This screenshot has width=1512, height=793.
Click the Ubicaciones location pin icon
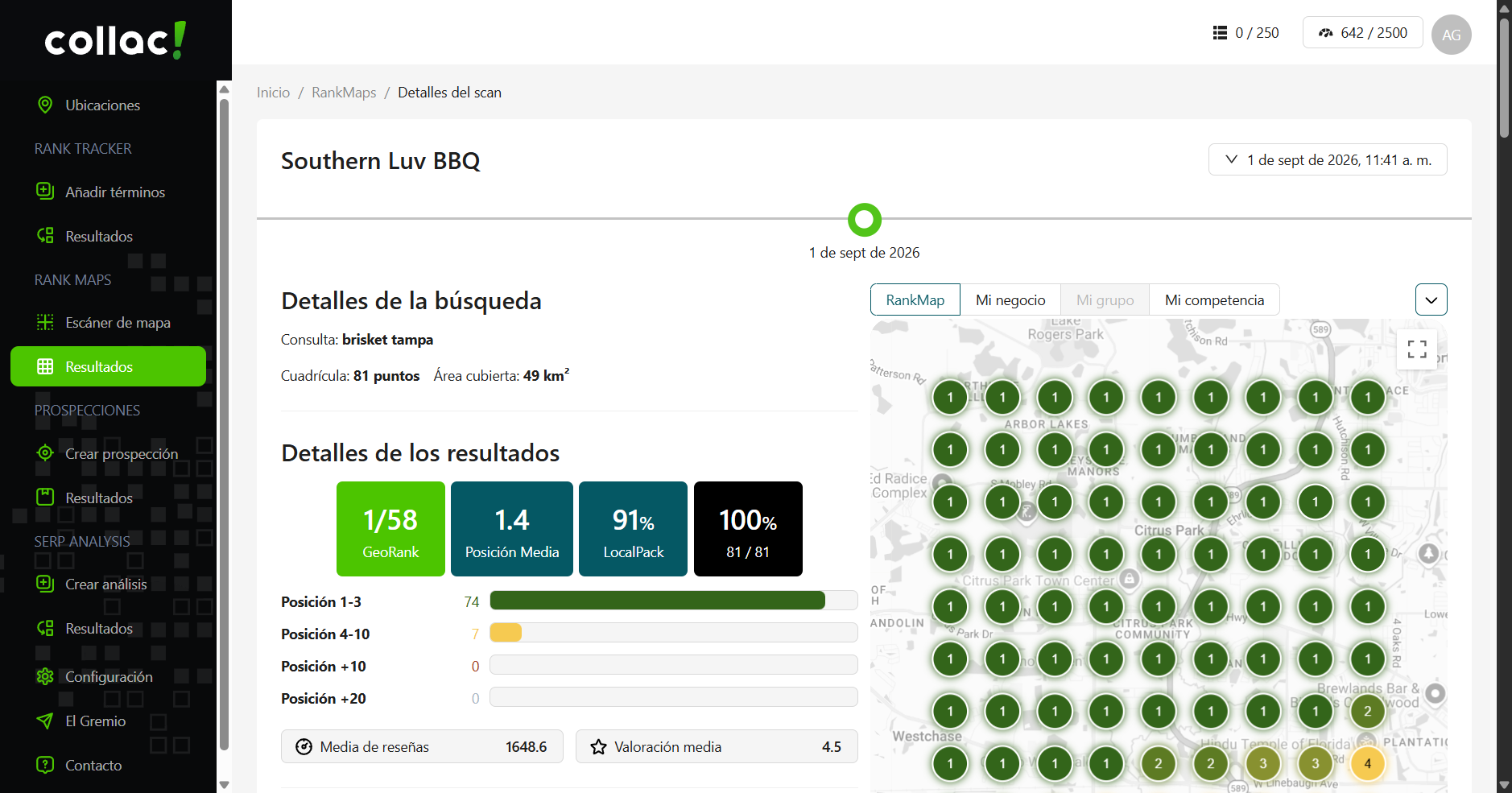click(45, 105)
